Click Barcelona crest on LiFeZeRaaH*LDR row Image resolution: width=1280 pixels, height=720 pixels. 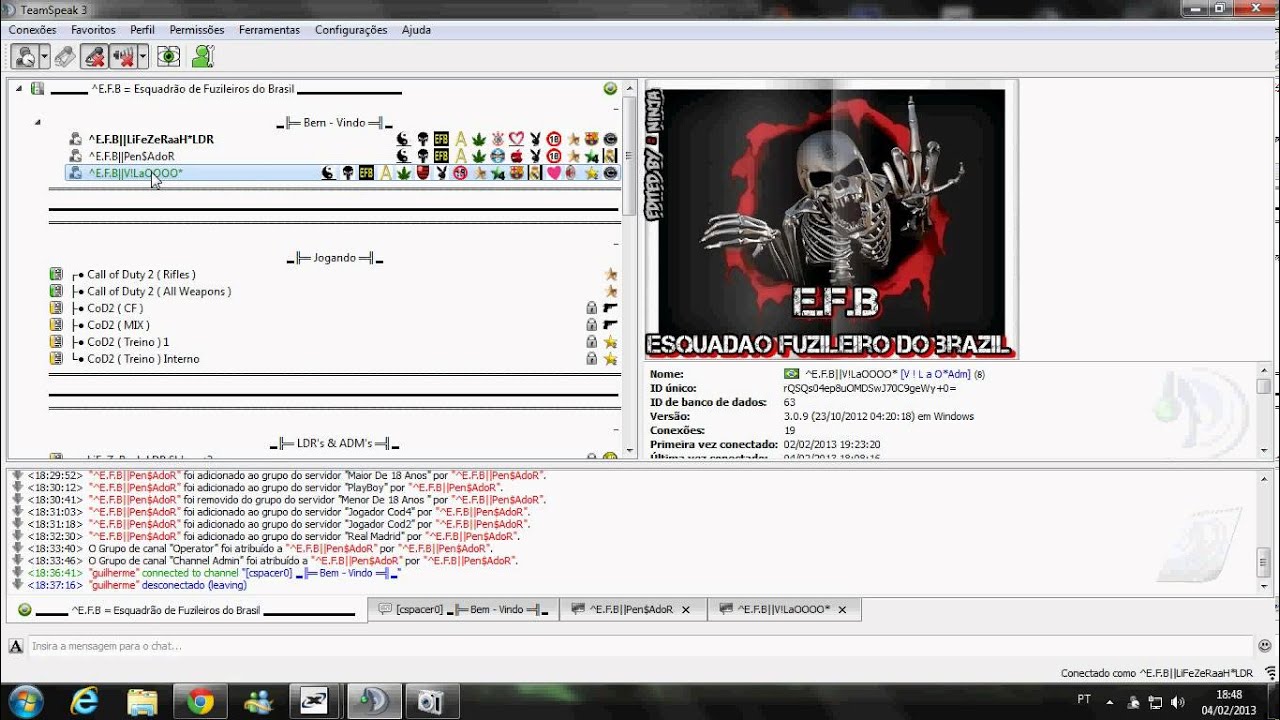(591, 139)
